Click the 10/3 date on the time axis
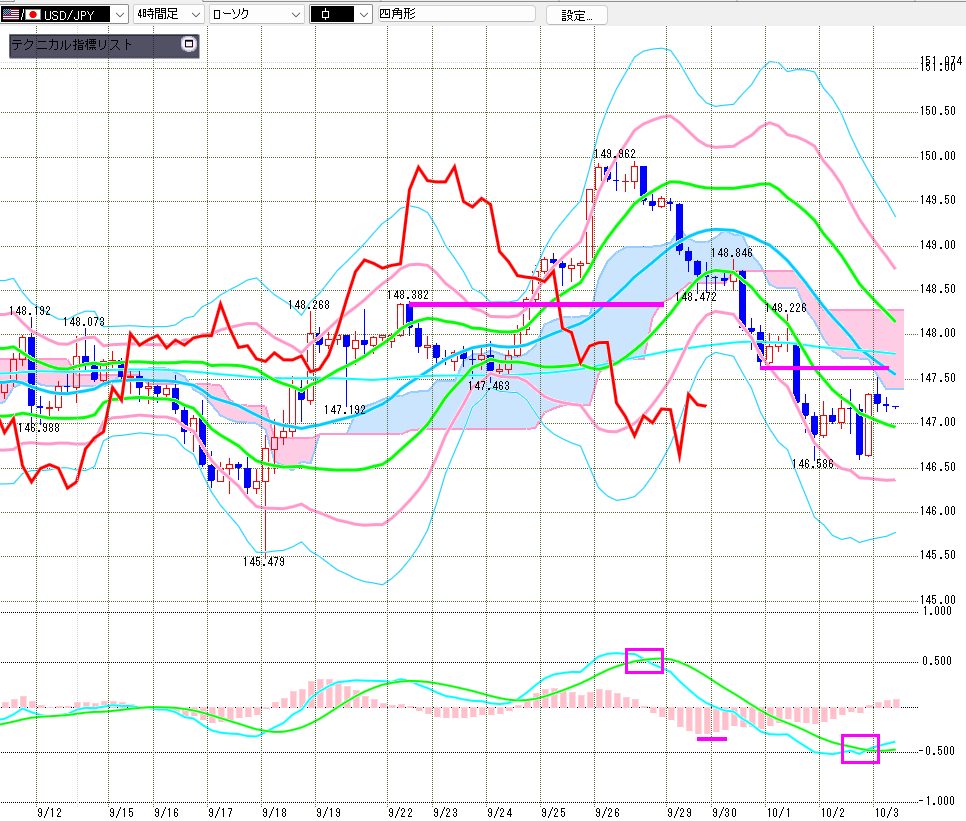The width and height of the screenshot is (966, 821). point(886,813)
